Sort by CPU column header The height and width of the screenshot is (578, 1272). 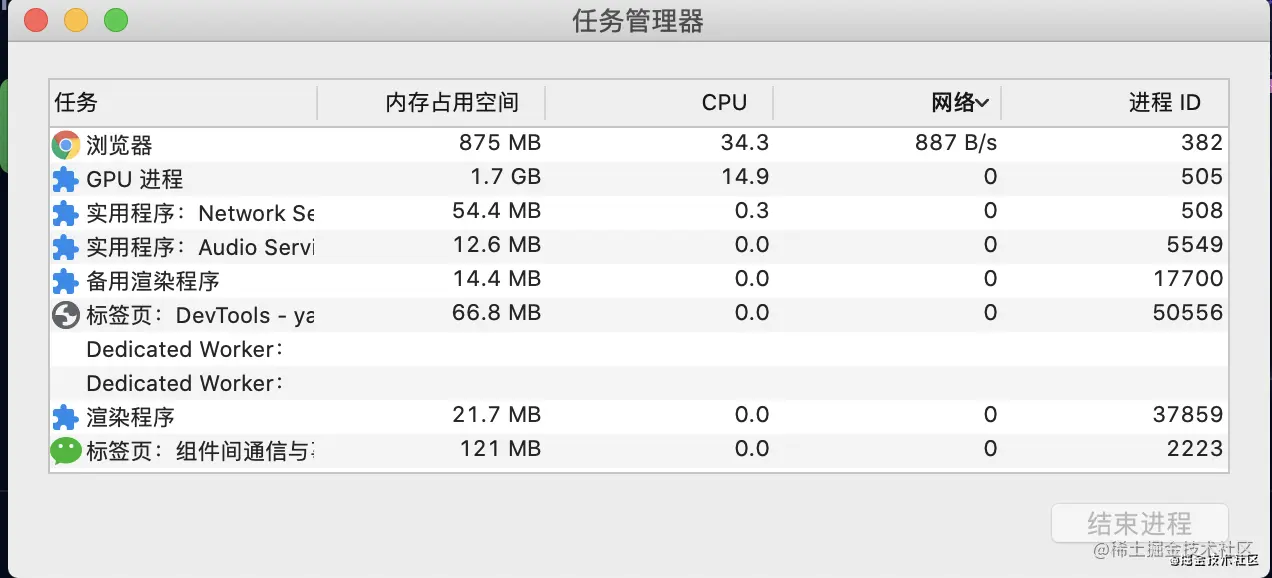click(x=724, y=103)
